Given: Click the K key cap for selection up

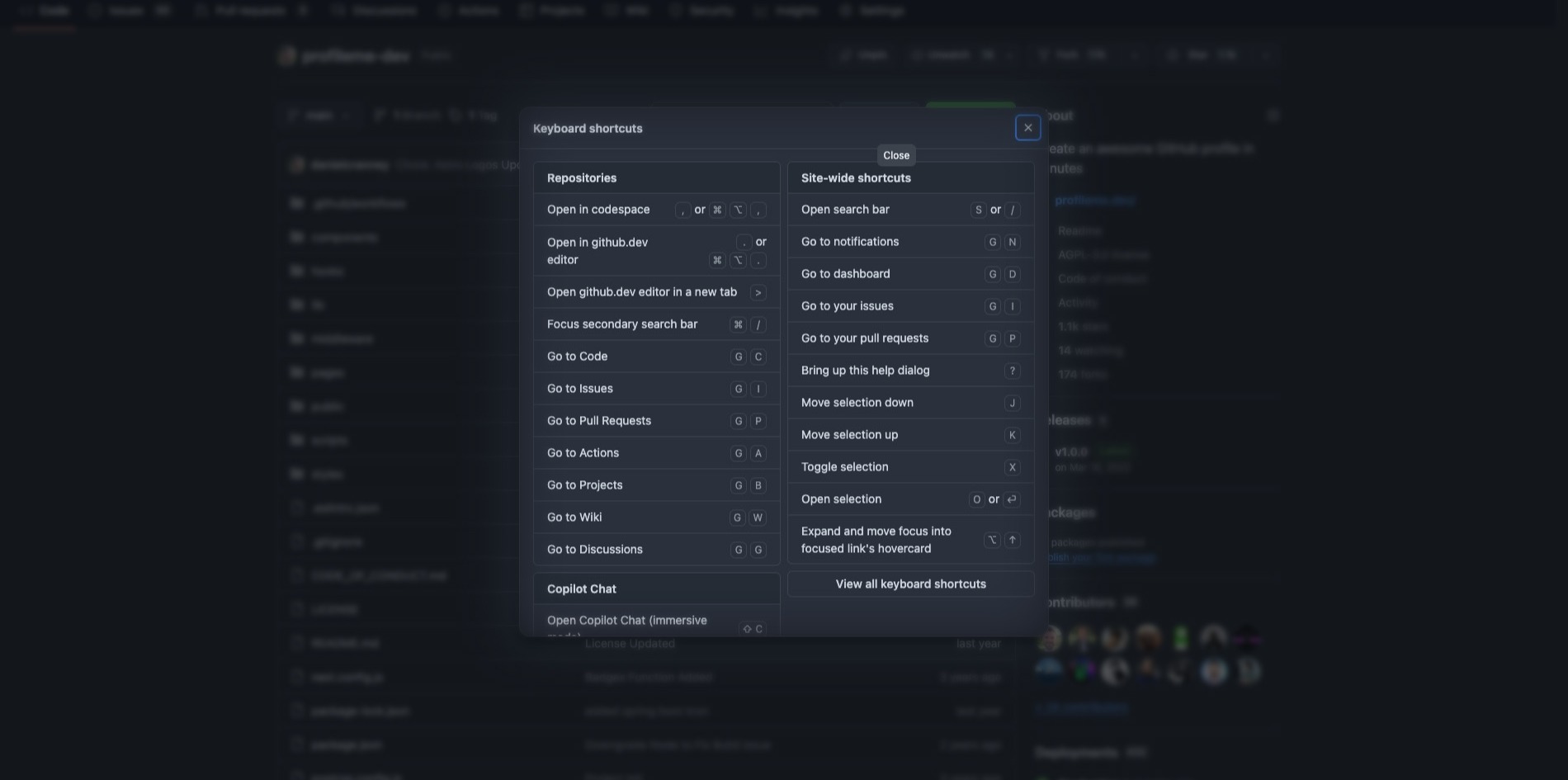Looking at the screenshot, I should [x=1013, y=436].
